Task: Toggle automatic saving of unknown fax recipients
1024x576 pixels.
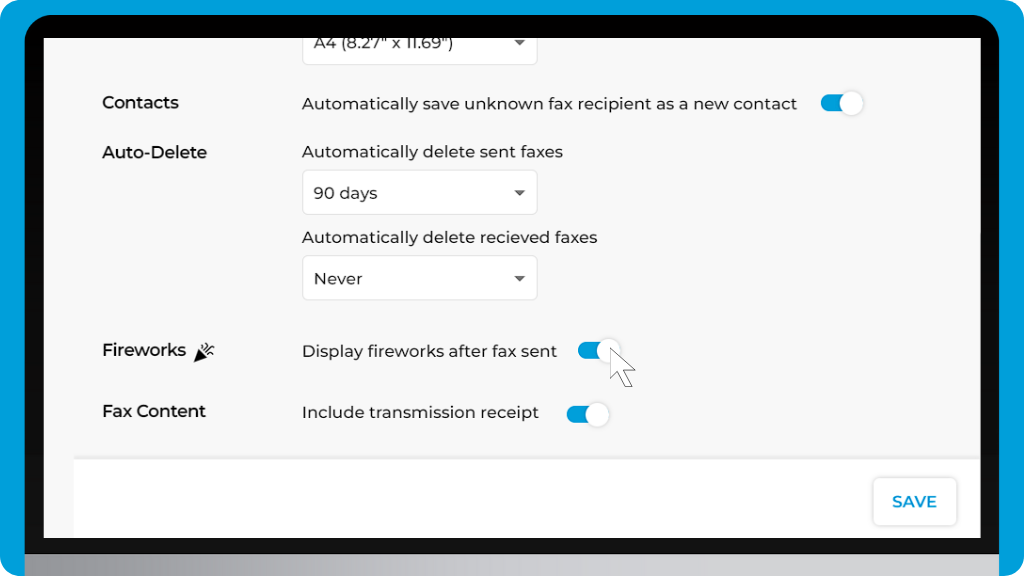Action: coord(842,103)
